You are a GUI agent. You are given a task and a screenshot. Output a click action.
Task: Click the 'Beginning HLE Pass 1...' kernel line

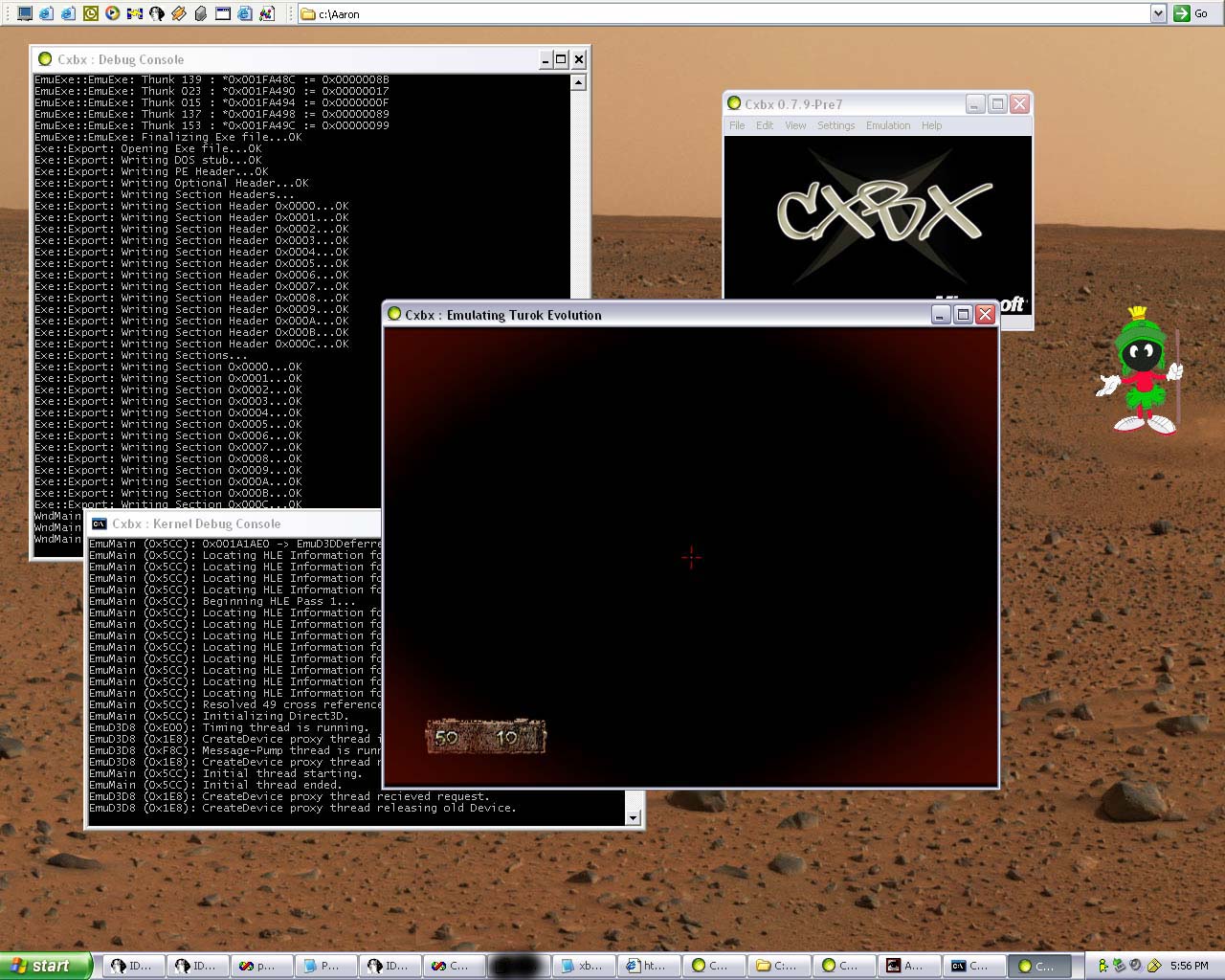coord(222,601)
